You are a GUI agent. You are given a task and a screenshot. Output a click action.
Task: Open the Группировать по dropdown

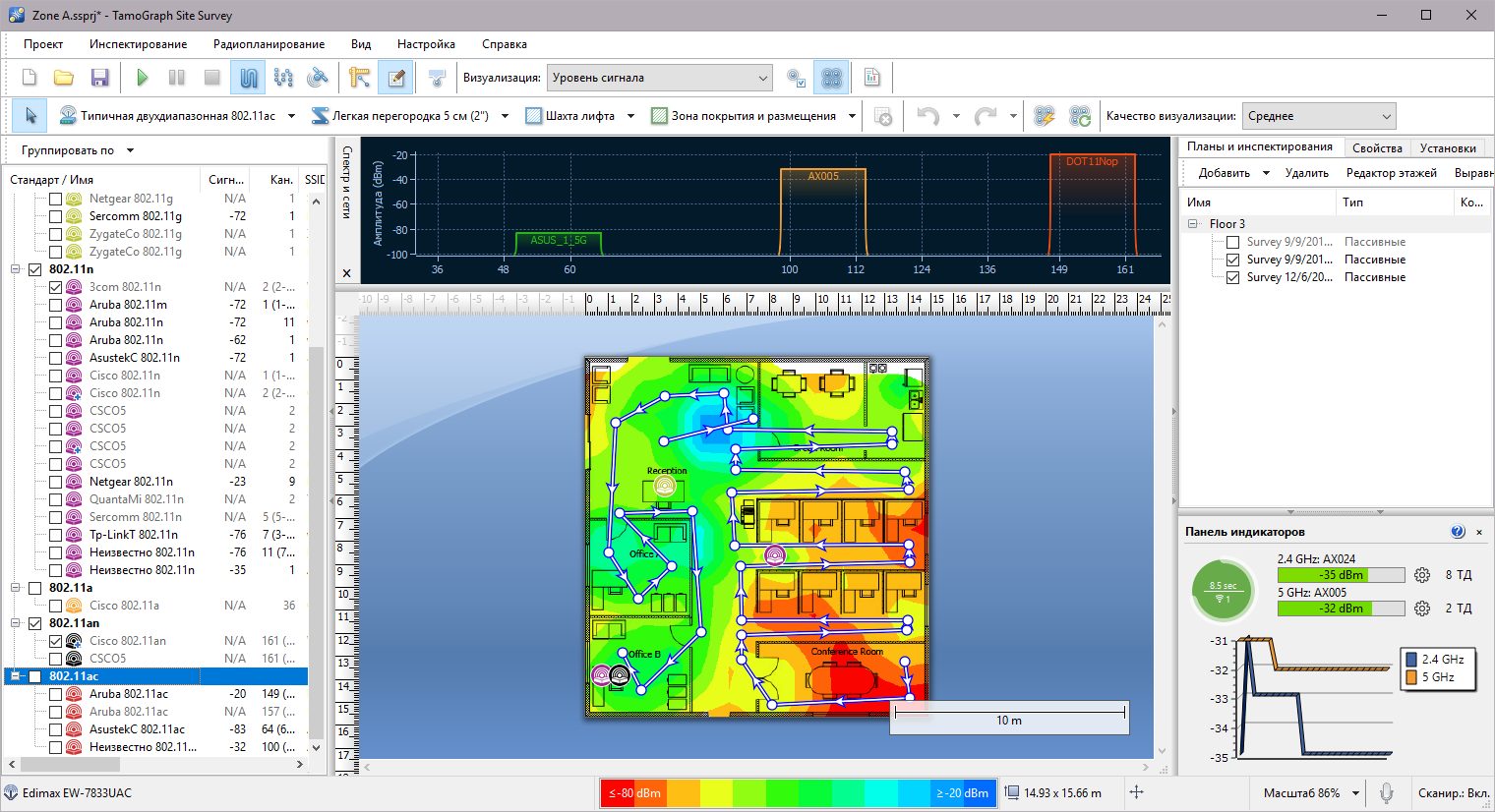(77, 150)
